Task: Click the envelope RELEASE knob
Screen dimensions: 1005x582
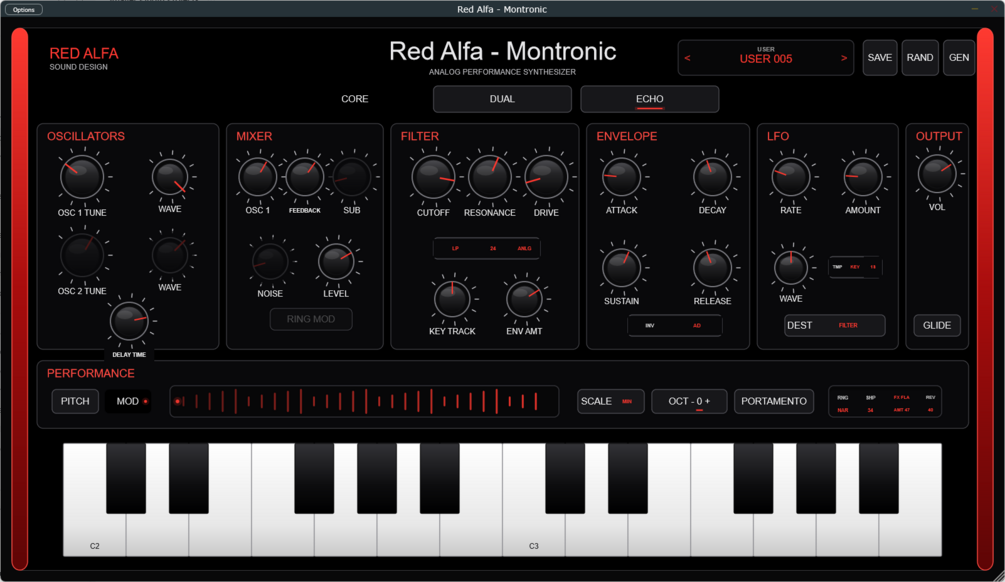Action: pyautogui.click(x=712, y=267)
